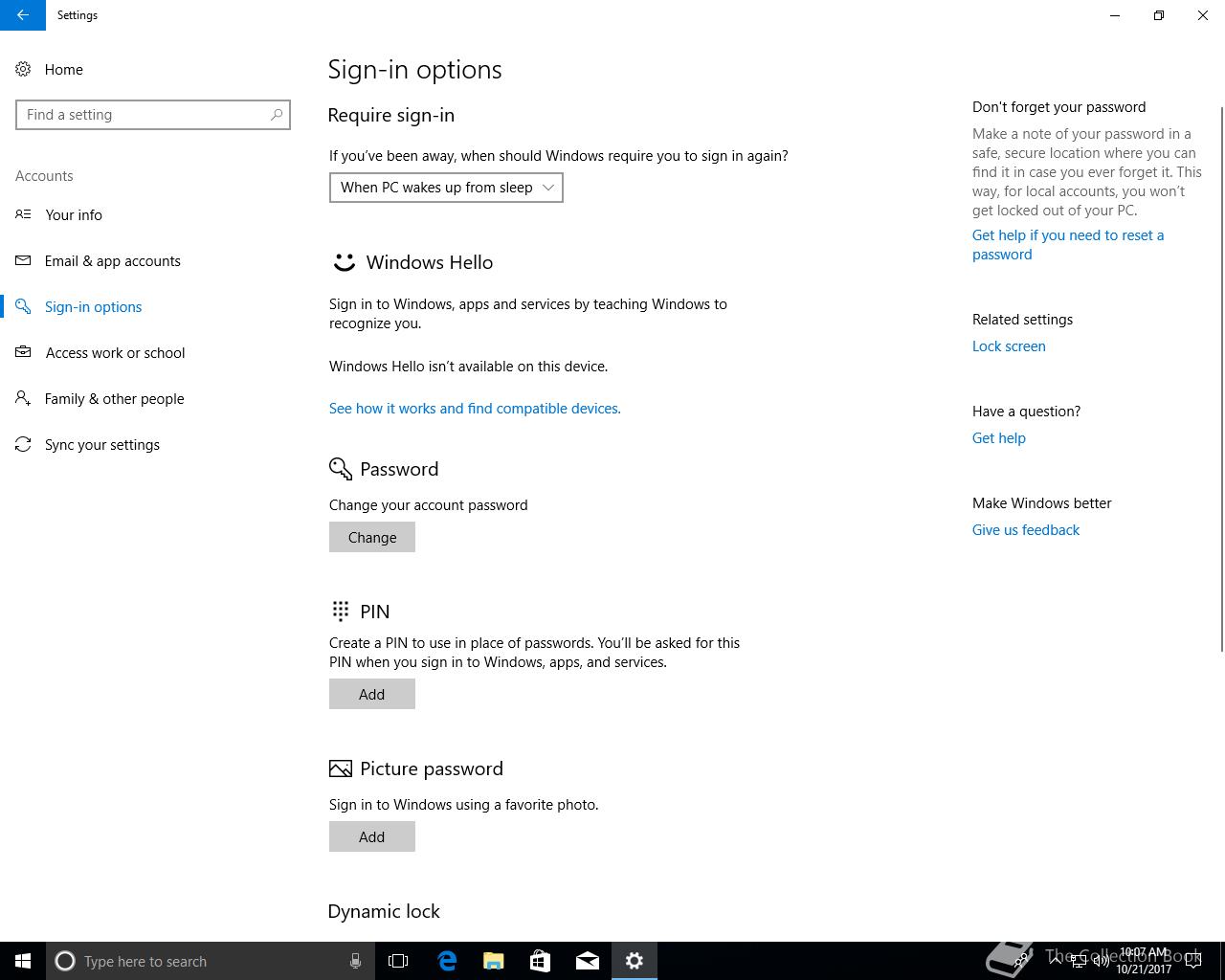Click Change under Password

372,537
